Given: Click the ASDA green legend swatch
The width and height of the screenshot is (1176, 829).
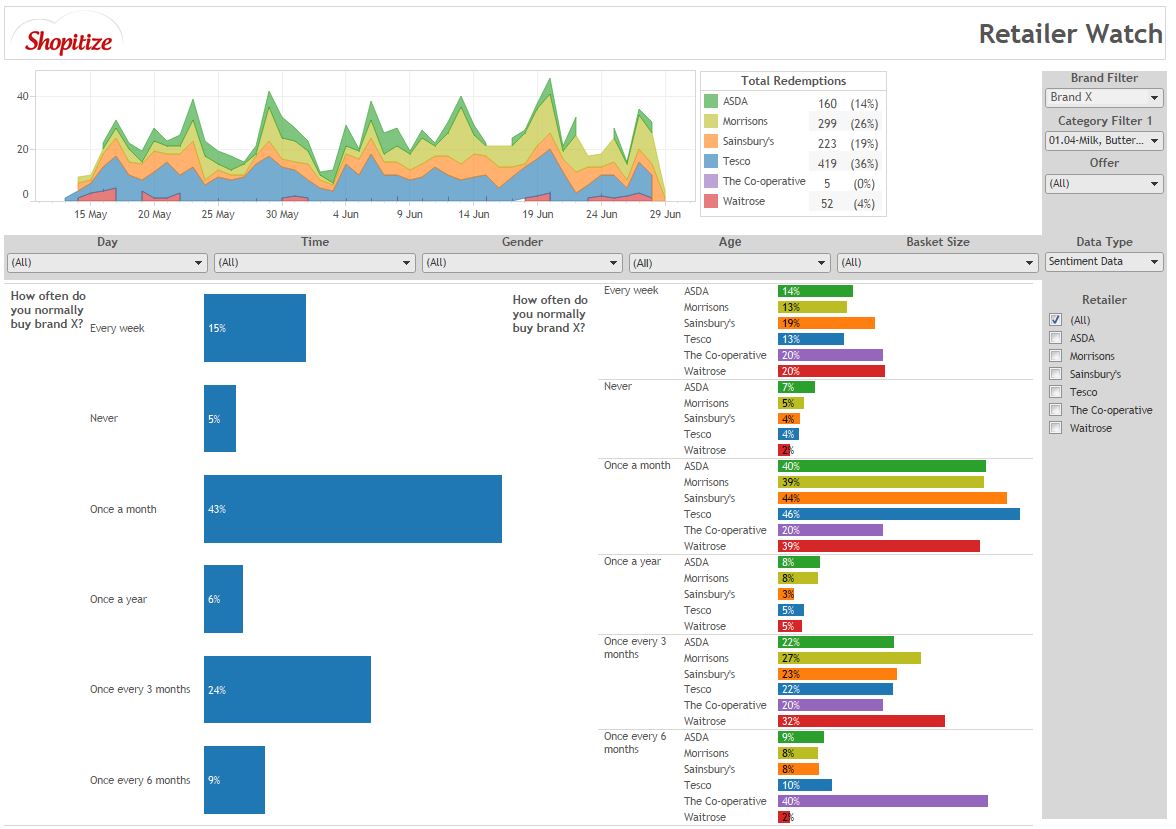Looking at the screenshot, I should point(711,101).
